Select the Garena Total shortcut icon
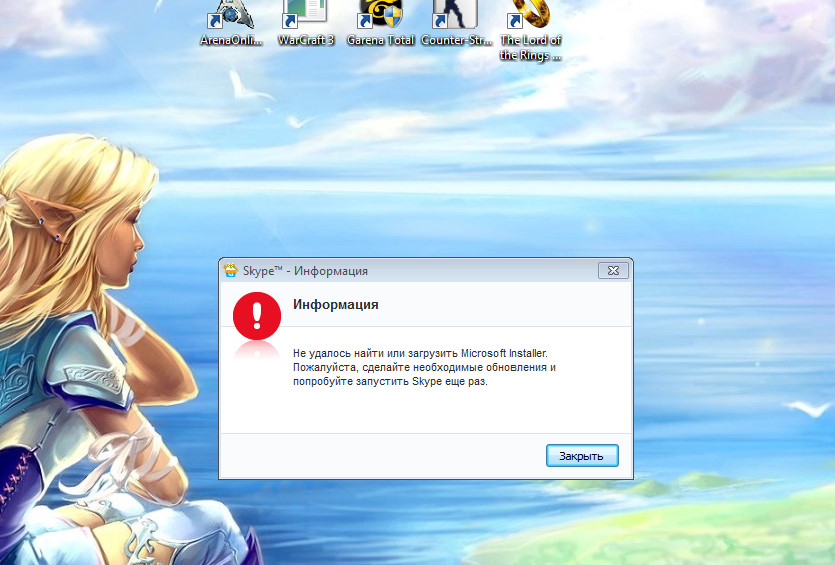The height and width of the screenshot is (565, 835). pos(380,14)
